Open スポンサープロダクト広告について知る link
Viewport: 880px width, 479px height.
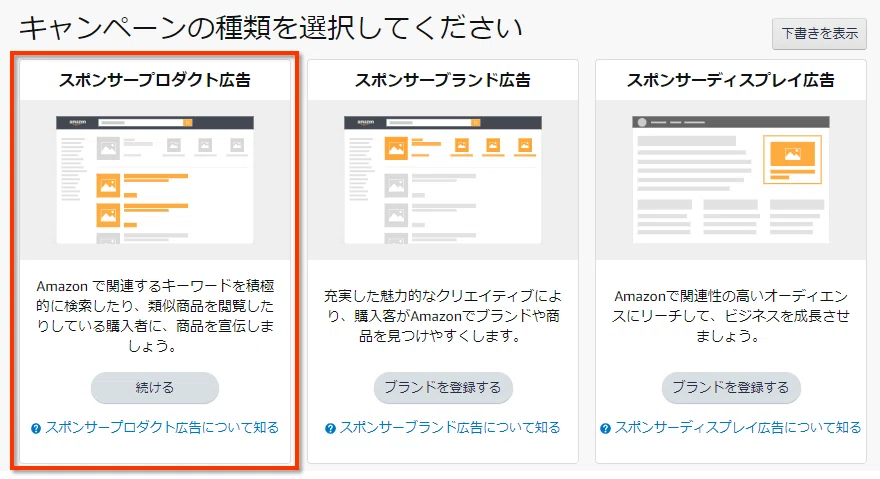tap(162, 428)
